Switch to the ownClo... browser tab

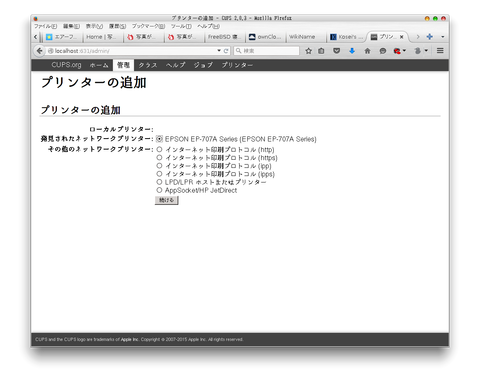coord(265,37)
